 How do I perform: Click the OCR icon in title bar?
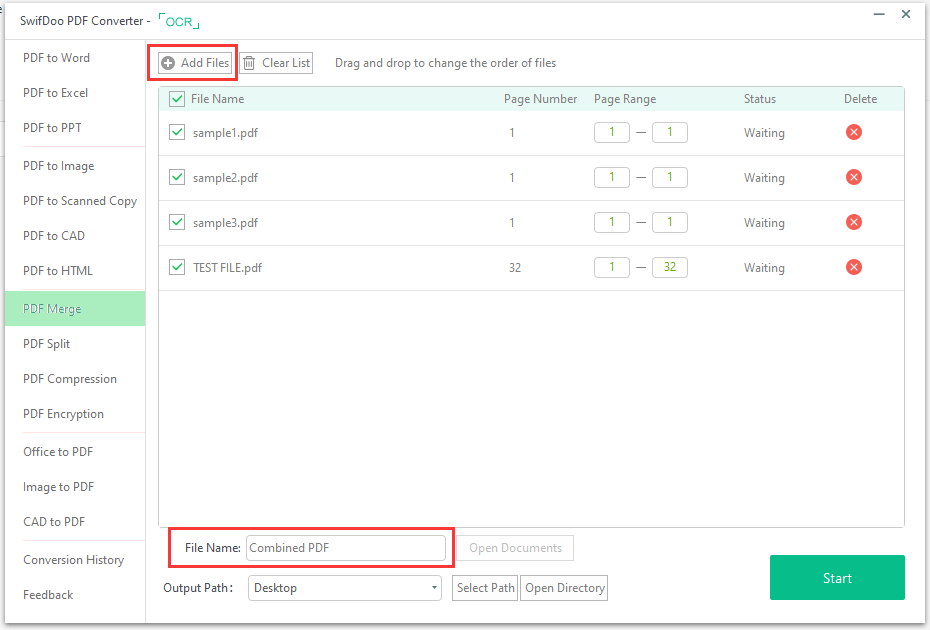179,22
